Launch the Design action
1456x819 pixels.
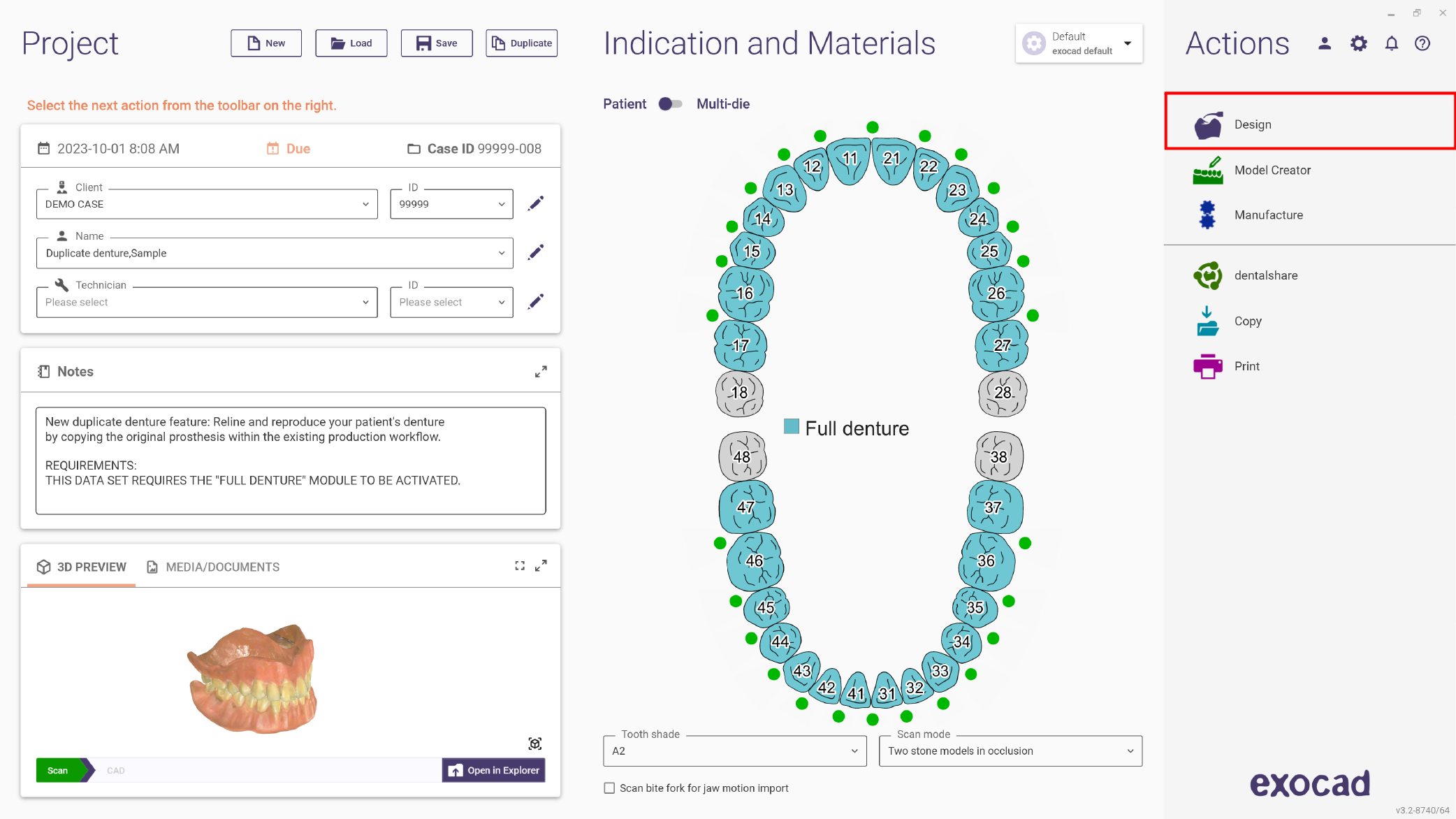(x=1310, y=124)
